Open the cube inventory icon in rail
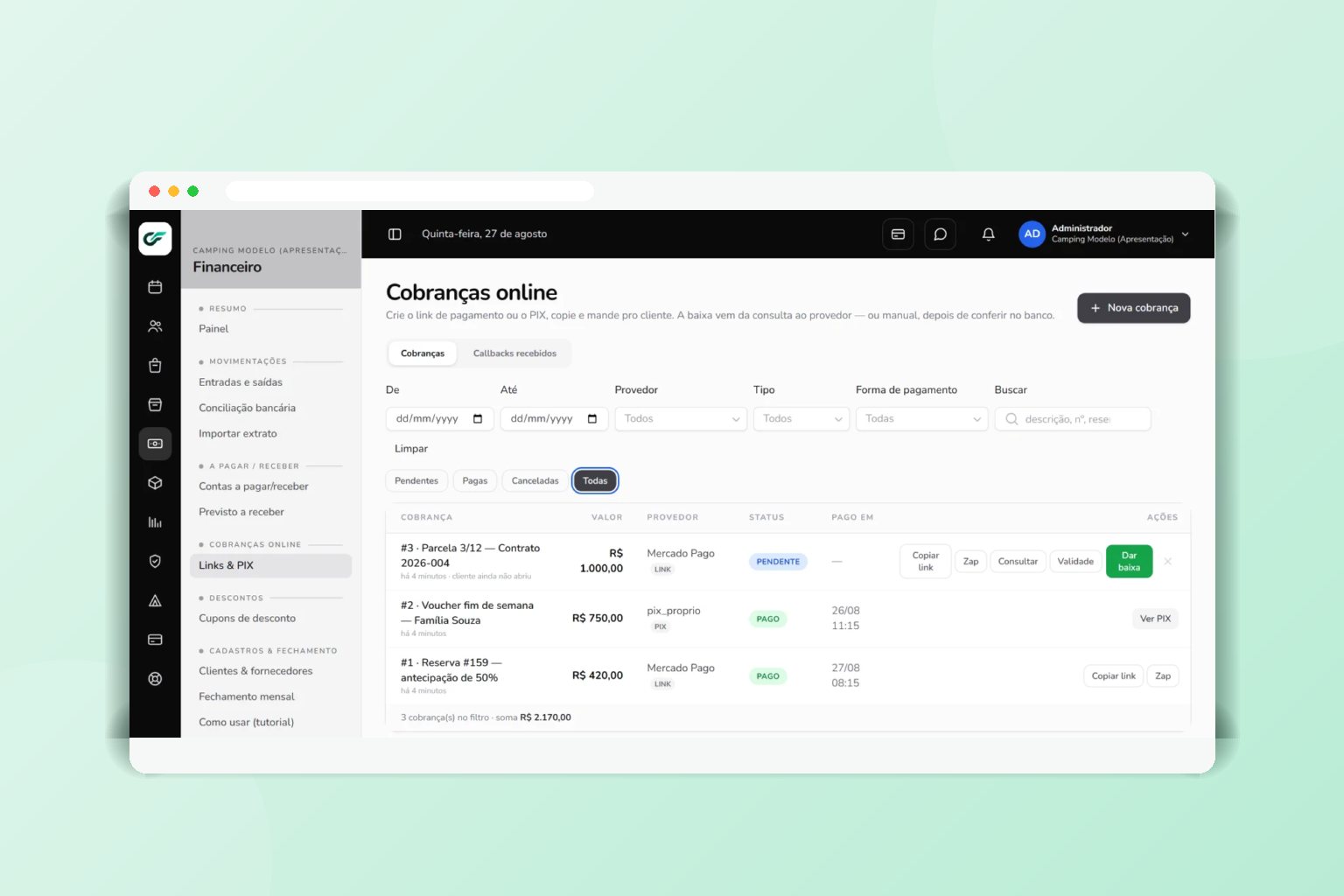Viewport: 1344px width, 896px height. (x=155, y=483)
